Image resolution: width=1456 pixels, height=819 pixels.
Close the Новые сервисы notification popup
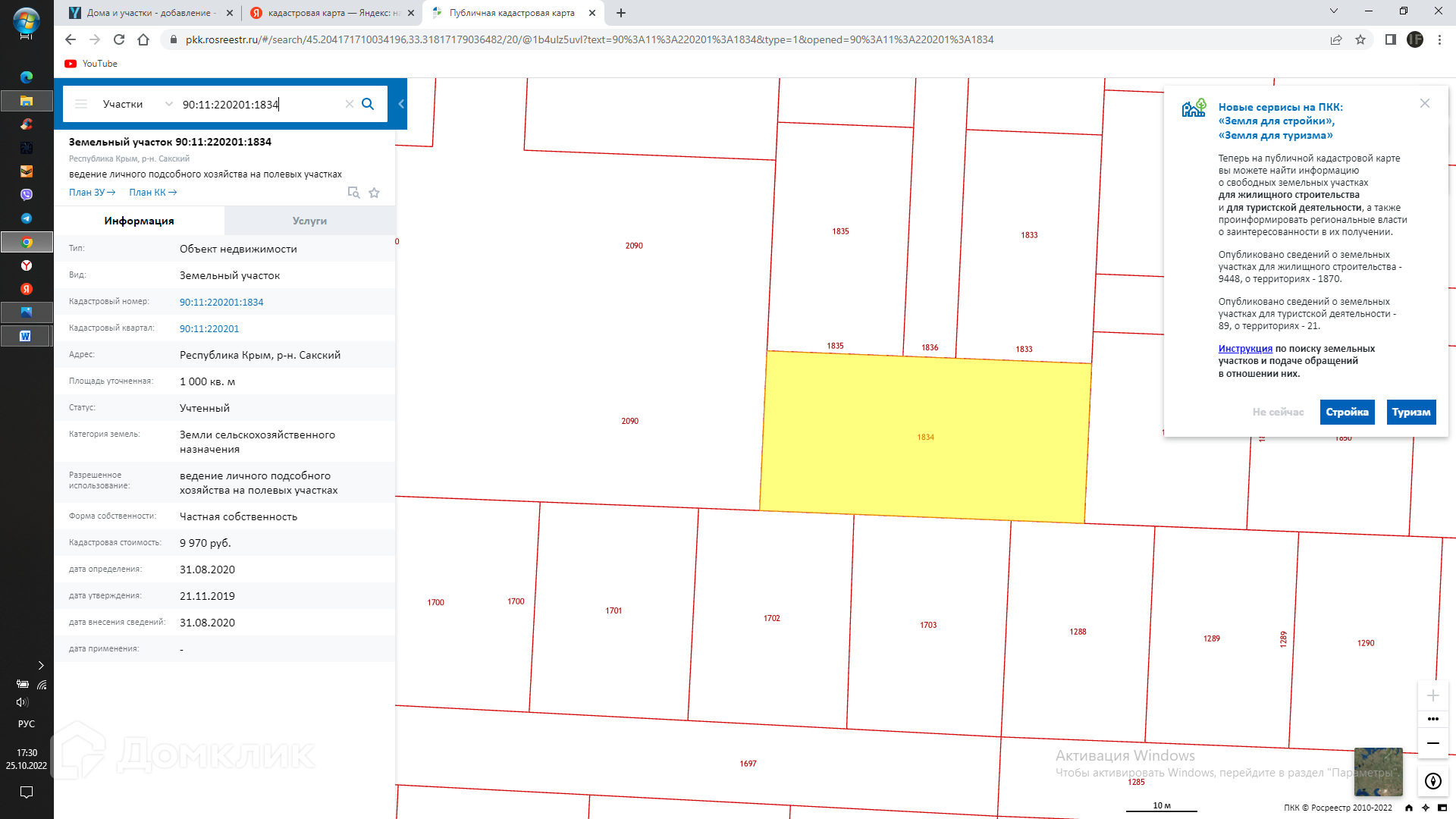1425,103
